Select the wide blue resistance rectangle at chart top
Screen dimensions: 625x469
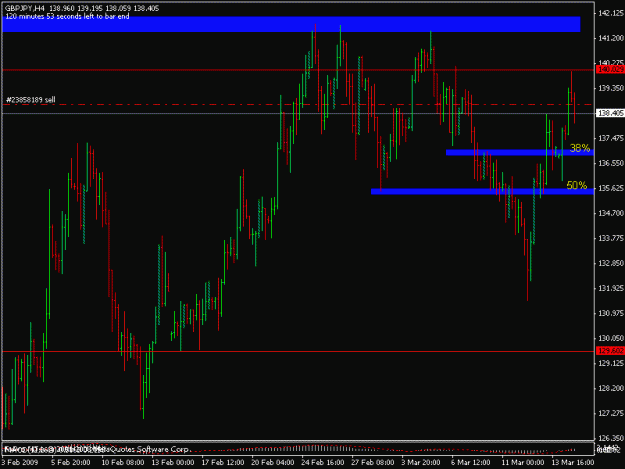click(291, 24)
